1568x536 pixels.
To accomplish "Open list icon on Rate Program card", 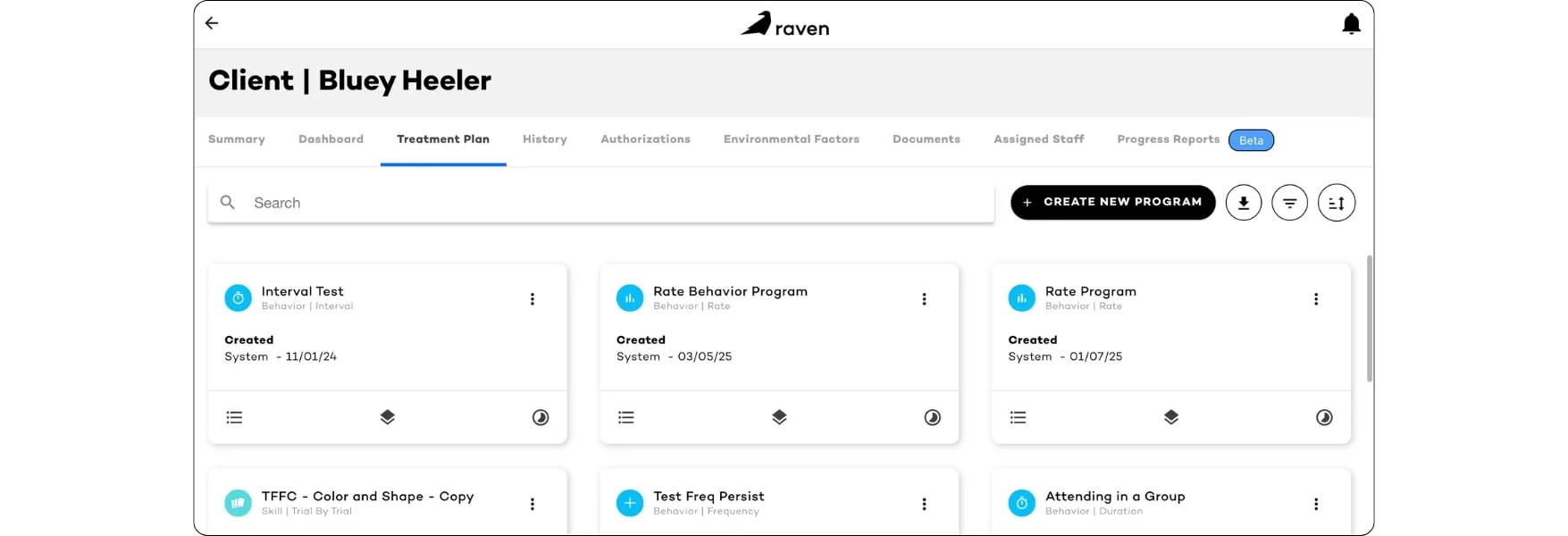I will coord(1018,417).
